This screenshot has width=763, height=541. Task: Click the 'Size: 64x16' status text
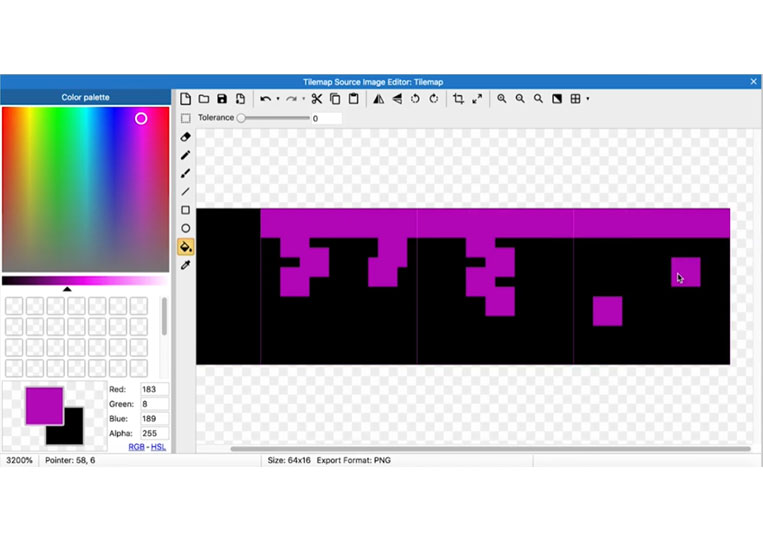[x=289, y=460]
